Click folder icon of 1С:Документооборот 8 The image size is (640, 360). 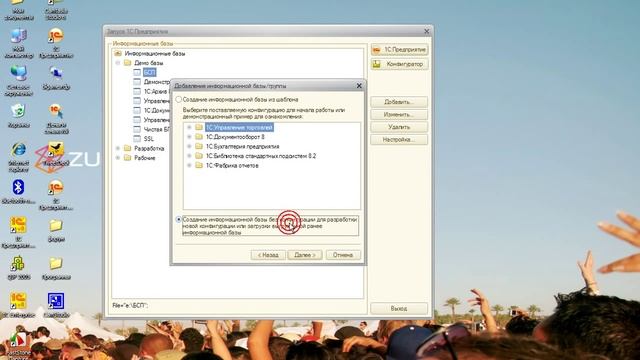[199, 137]
